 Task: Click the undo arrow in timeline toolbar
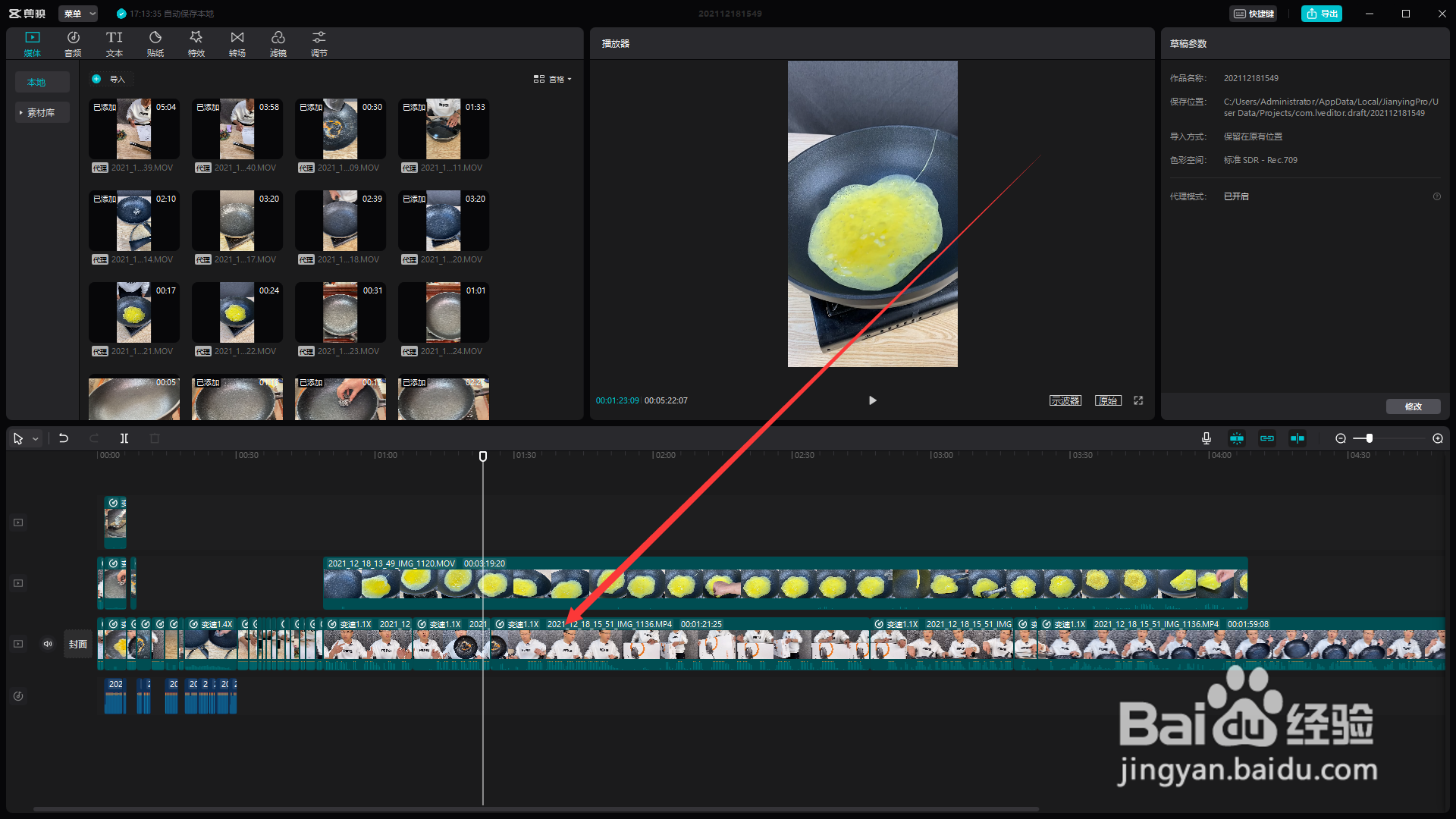64,438
